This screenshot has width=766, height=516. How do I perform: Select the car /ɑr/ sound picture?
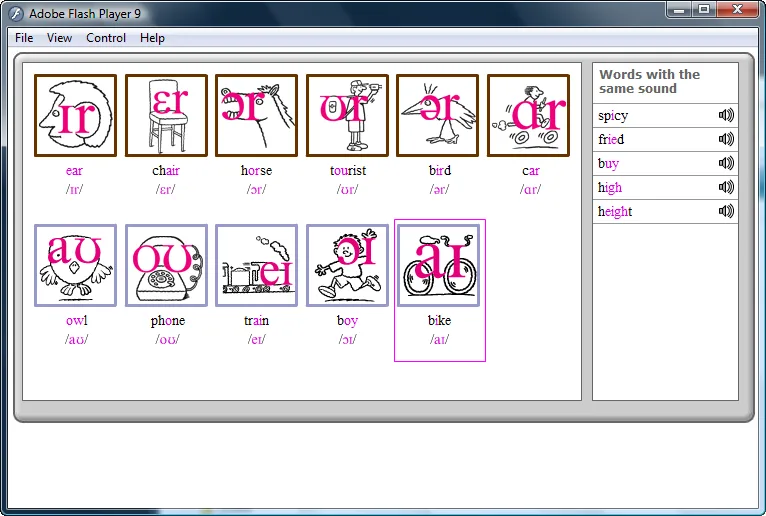click(x=529, y=115)
